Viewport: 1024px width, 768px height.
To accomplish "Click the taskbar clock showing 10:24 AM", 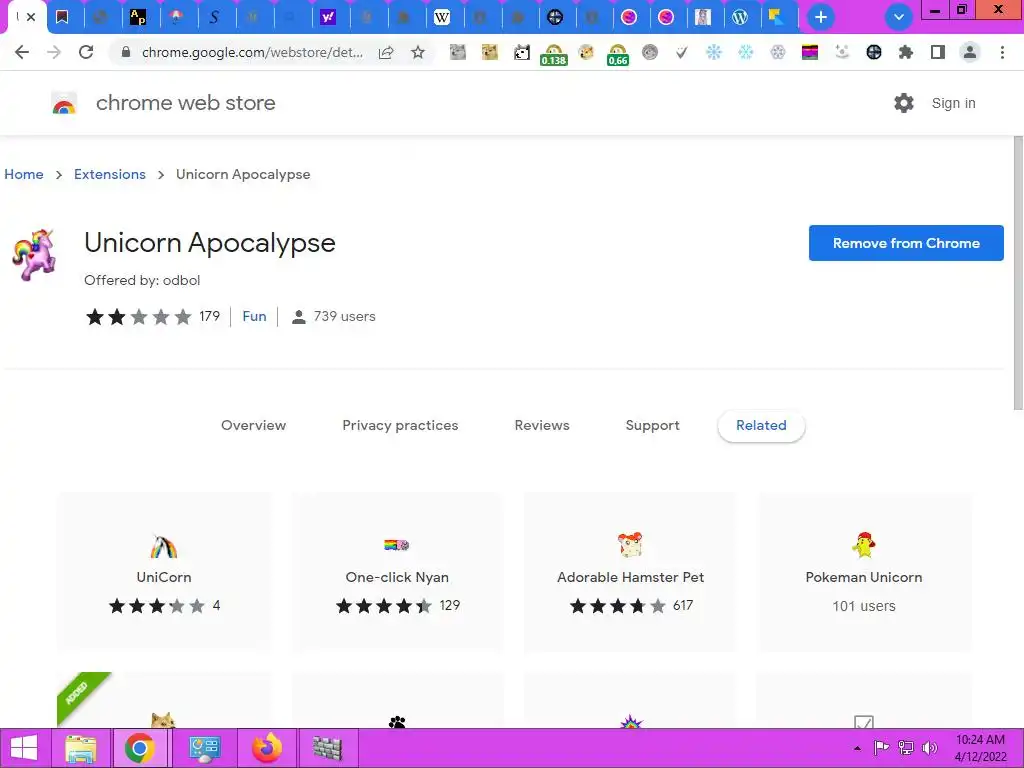I will (980, 748).
